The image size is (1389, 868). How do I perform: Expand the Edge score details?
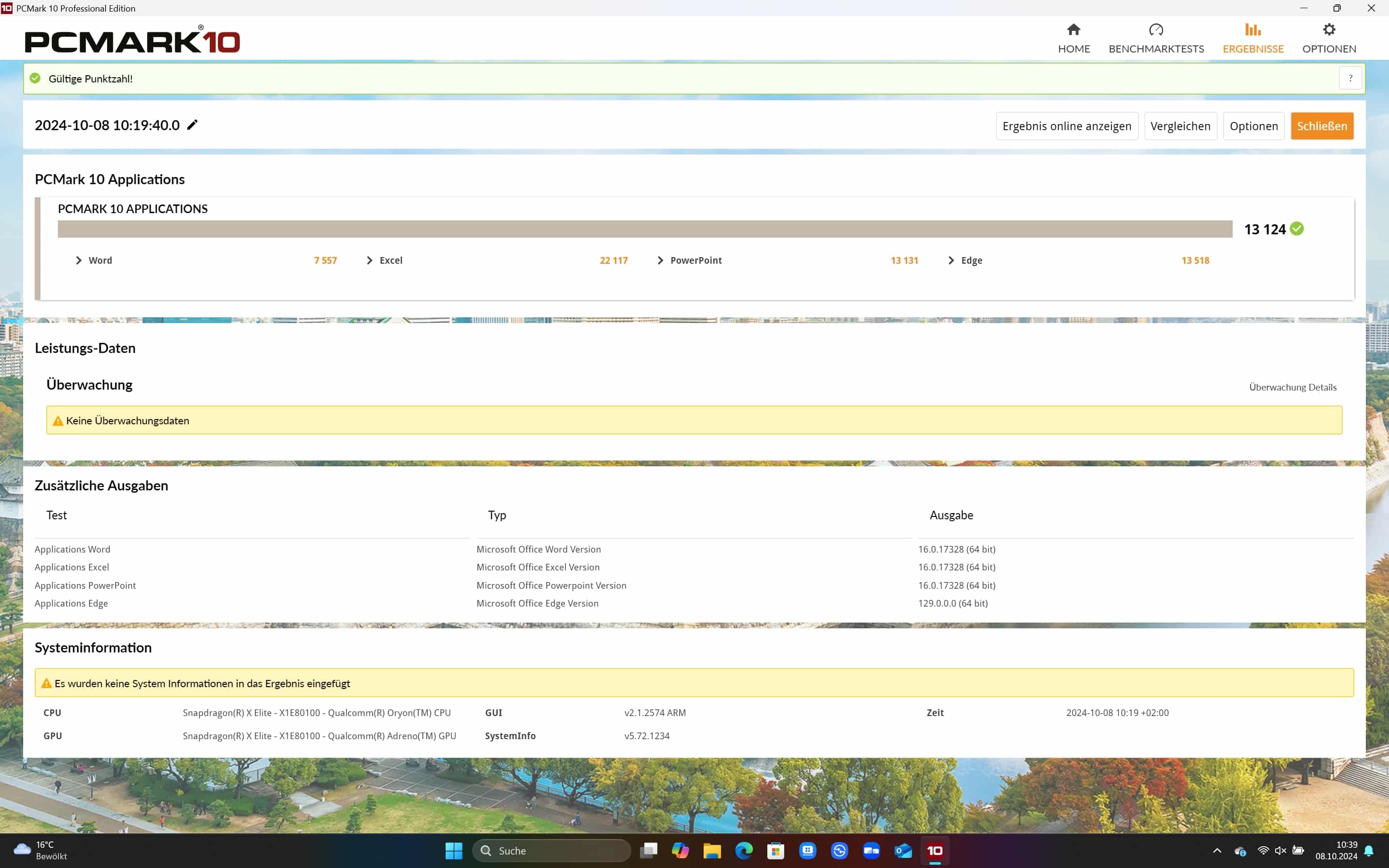pos(951,260)
